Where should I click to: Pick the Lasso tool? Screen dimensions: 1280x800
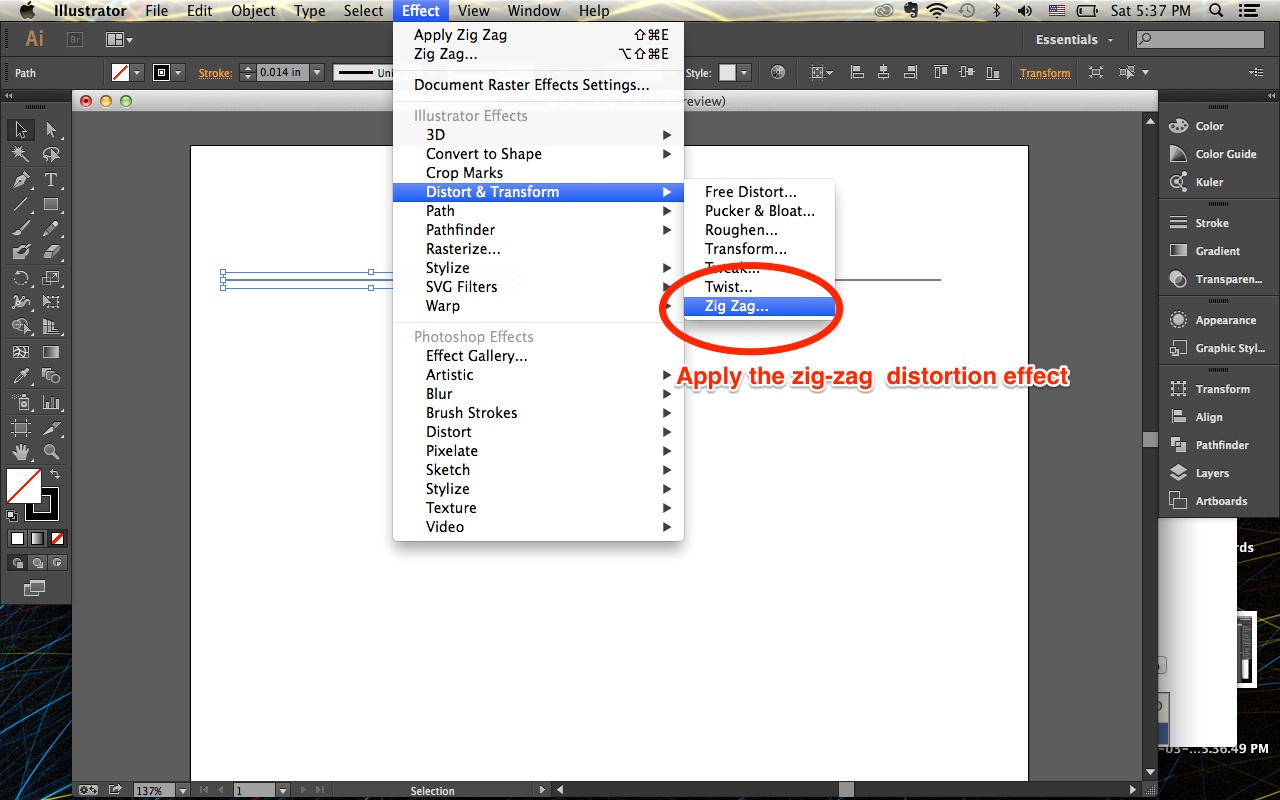click(51, 155)
